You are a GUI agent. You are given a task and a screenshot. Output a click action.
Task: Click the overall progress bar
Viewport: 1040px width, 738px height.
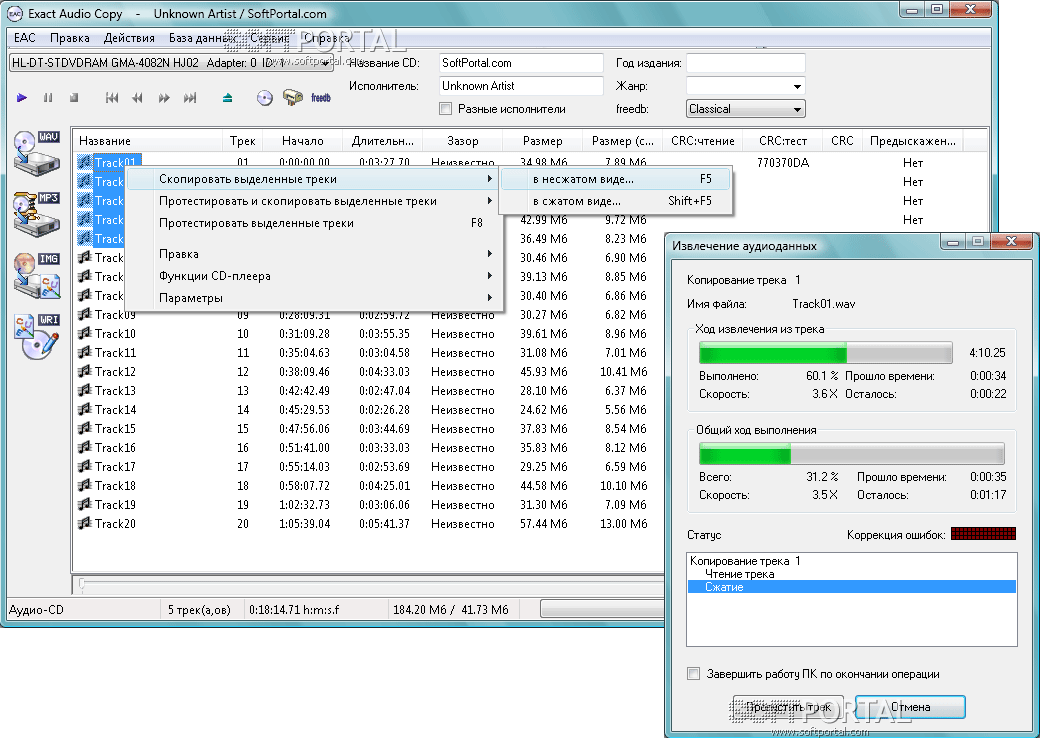pos(852,454)
